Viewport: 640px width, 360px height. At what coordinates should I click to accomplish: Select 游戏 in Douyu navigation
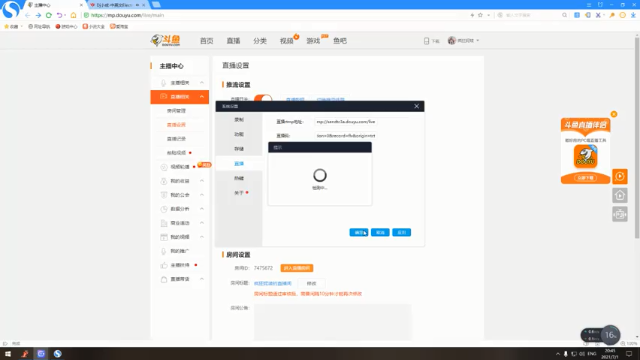click(x=313, y=41)
